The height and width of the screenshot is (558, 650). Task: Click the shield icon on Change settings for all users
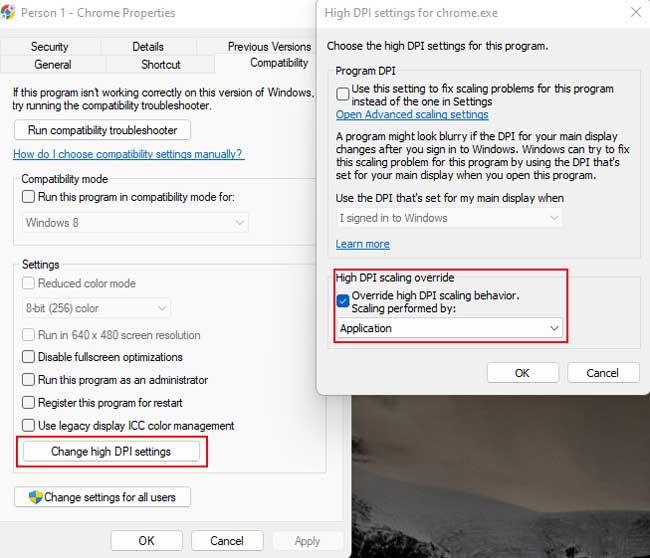[x=36, y=497]
